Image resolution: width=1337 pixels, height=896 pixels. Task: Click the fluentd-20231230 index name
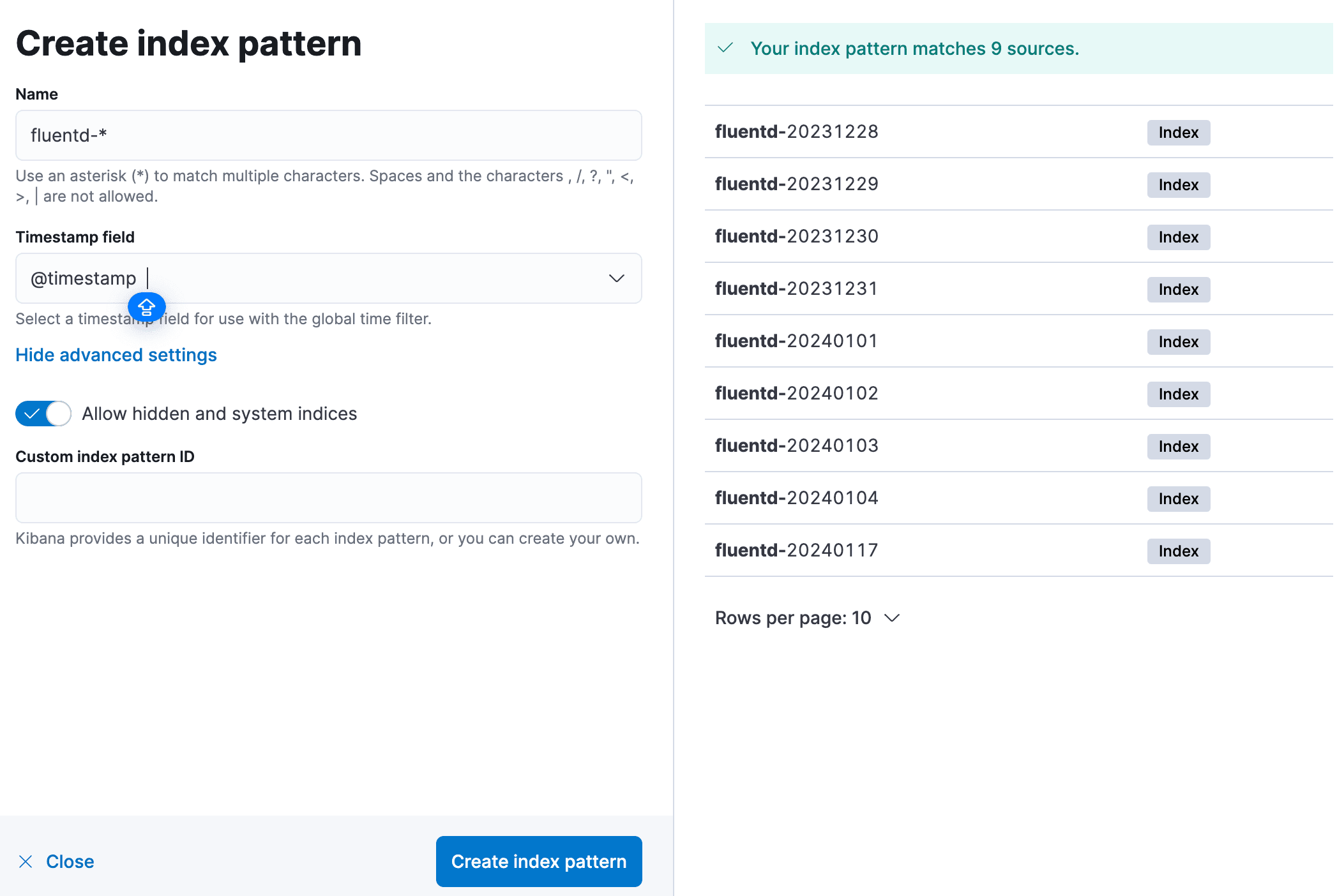(x=796, y=236)
